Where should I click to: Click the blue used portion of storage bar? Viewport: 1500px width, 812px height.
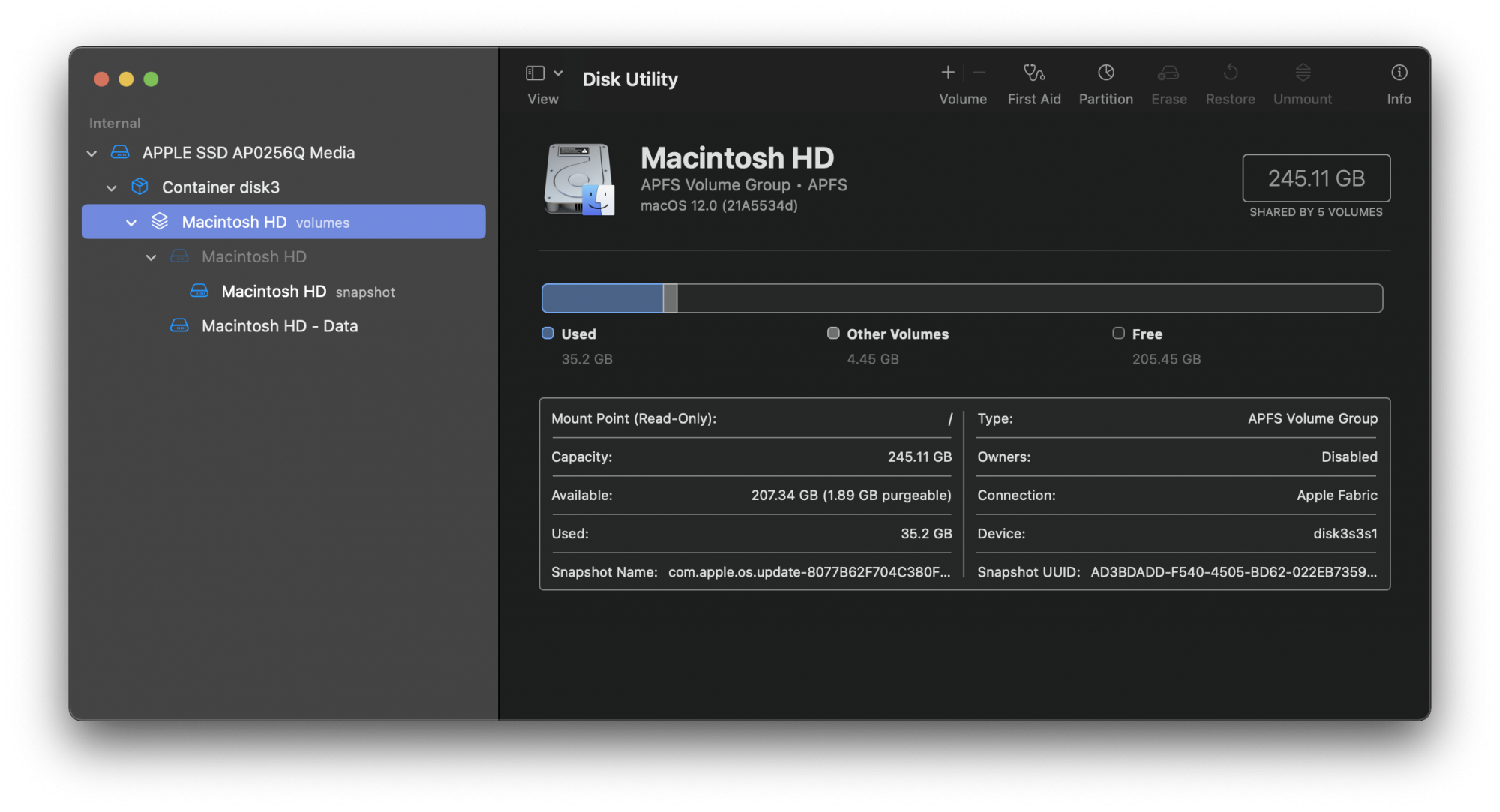(602, 298)
